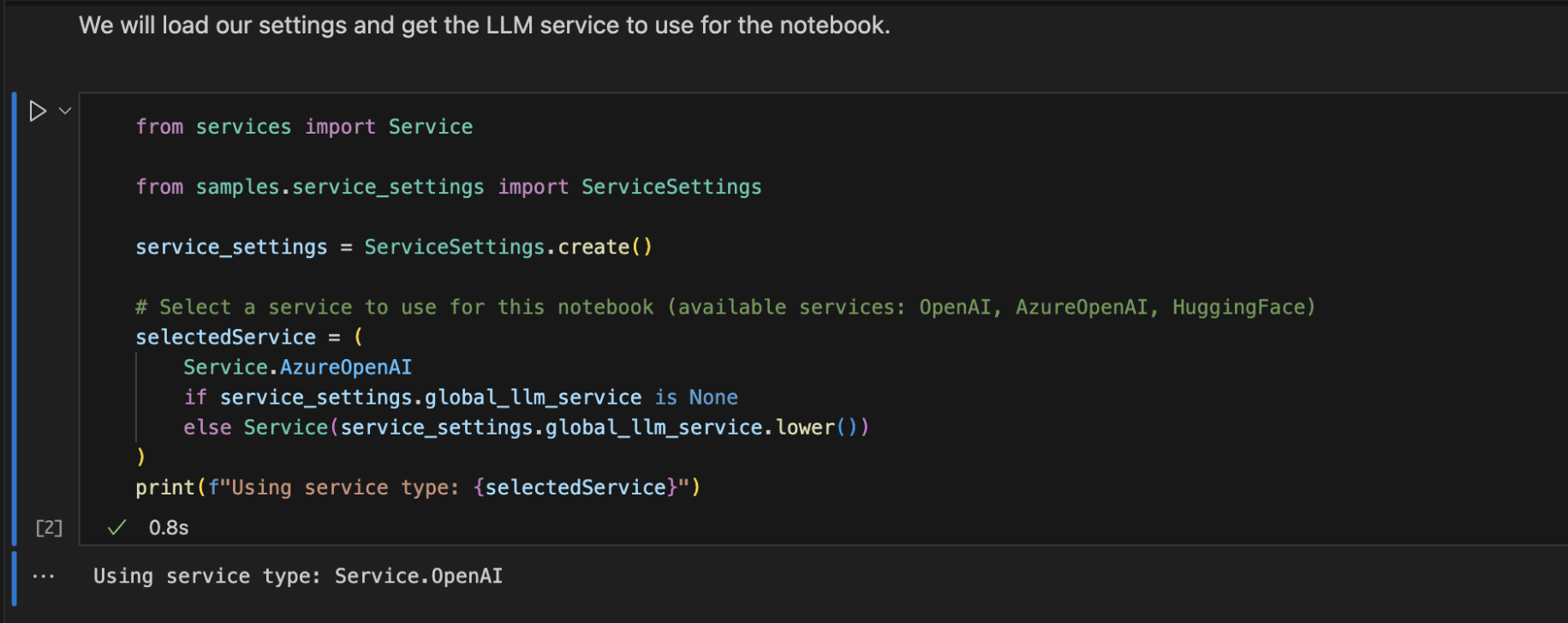
Task: Click the markdown text about loading settings
Action: 484,26
